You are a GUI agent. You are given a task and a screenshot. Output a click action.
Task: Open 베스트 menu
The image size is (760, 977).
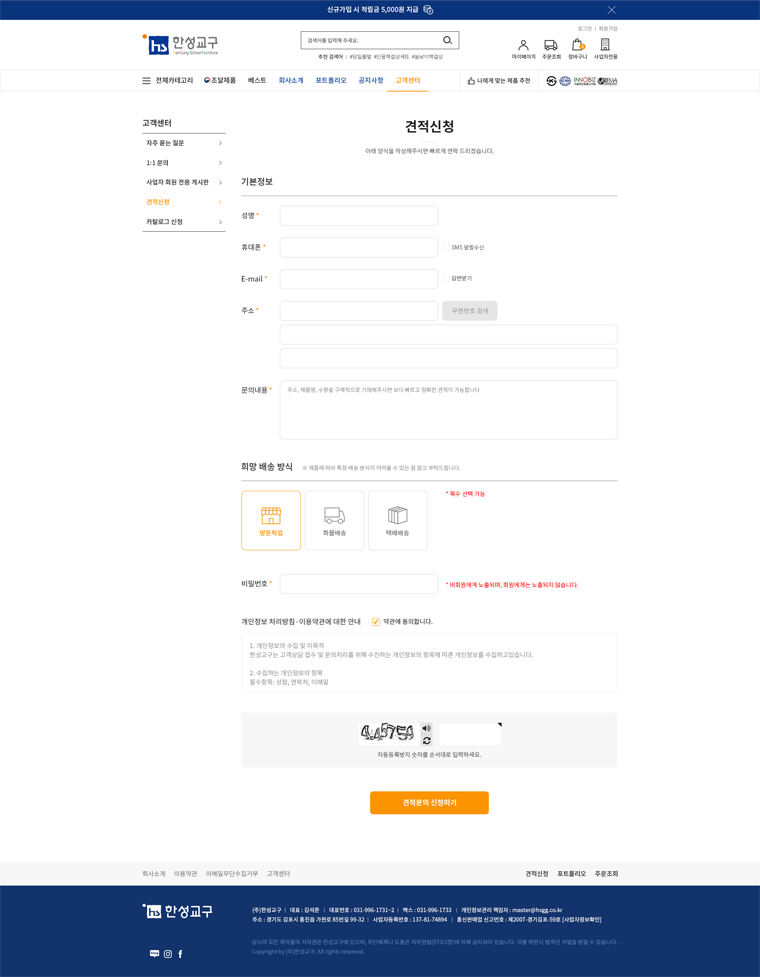pos(257,80)
